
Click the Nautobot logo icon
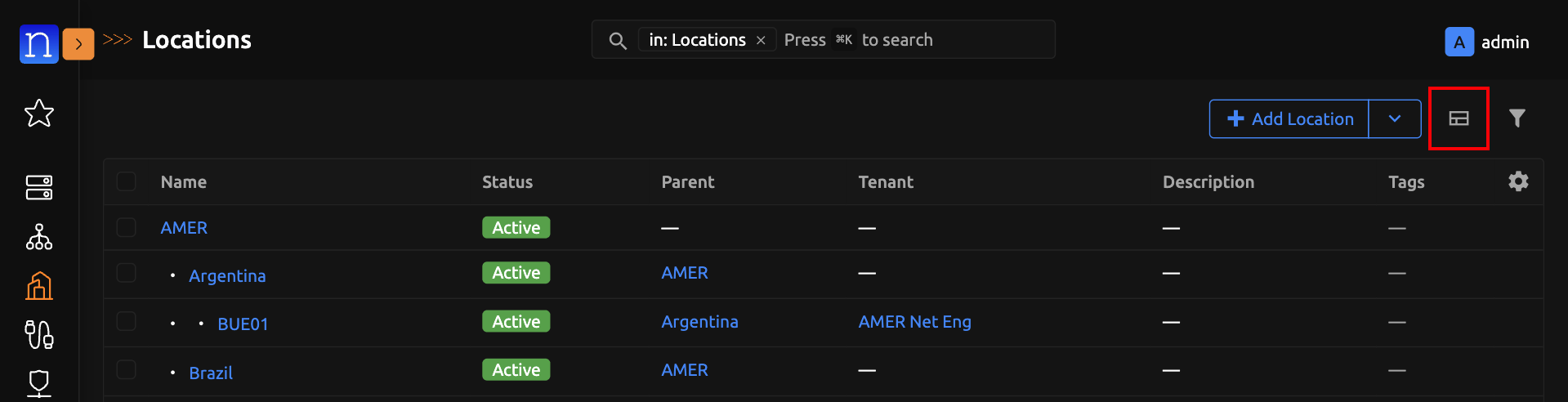coord(38,43)
